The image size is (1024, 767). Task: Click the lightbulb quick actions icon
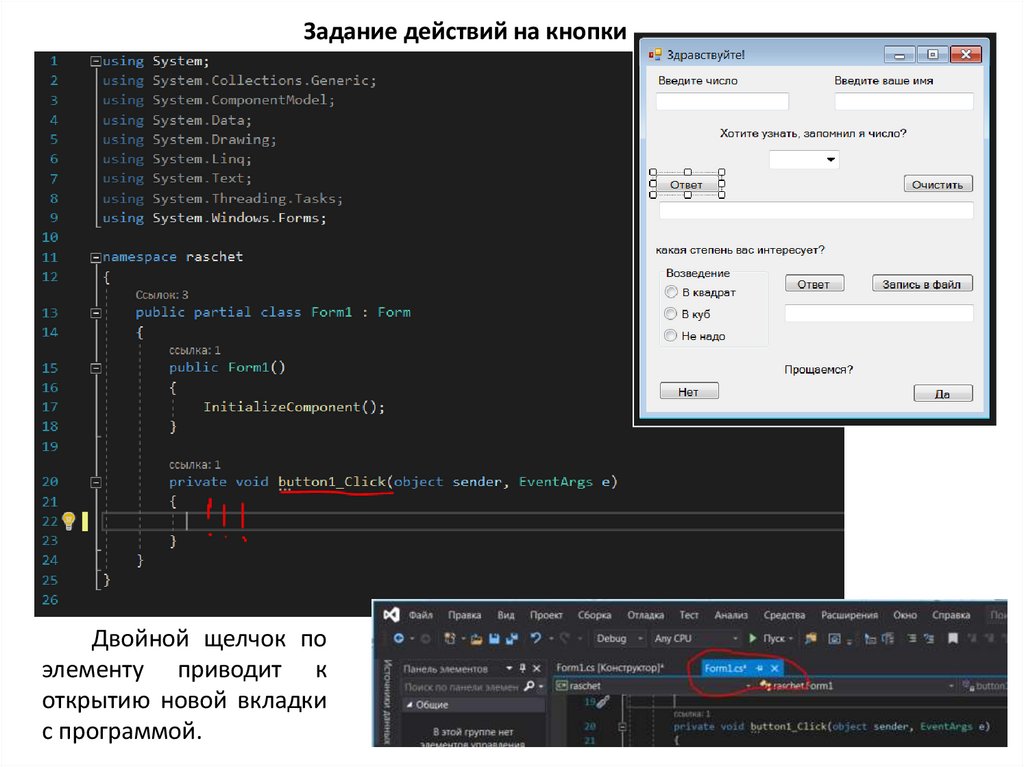[69, 520]
